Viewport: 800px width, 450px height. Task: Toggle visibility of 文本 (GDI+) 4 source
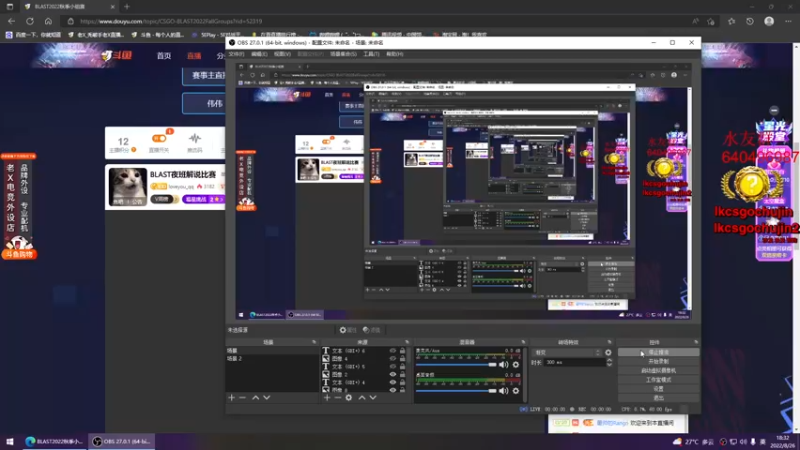(x=393, y=382)
